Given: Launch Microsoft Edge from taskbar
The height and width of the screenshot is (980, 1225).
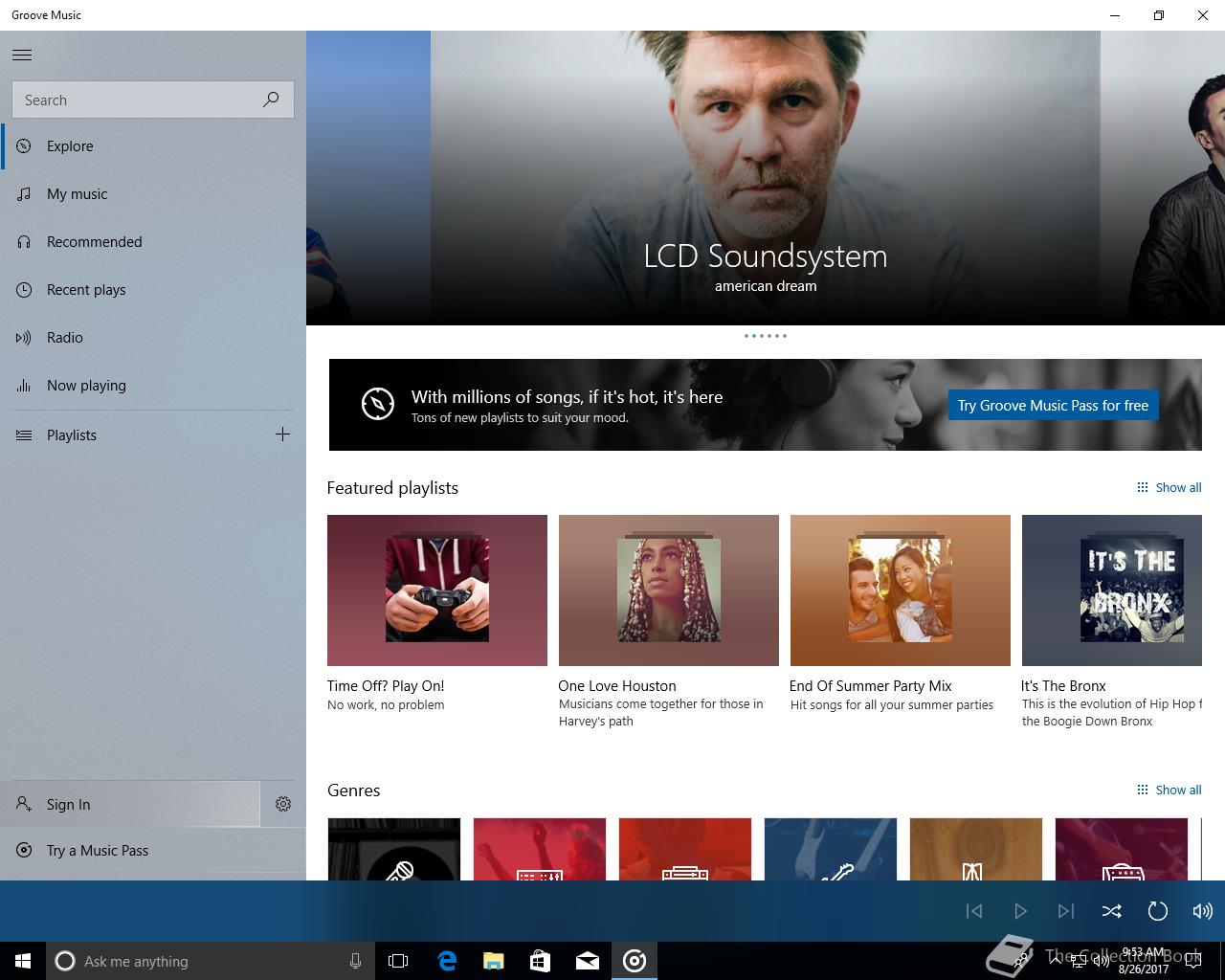Looking at the screenshot, I should coord(447,961).
